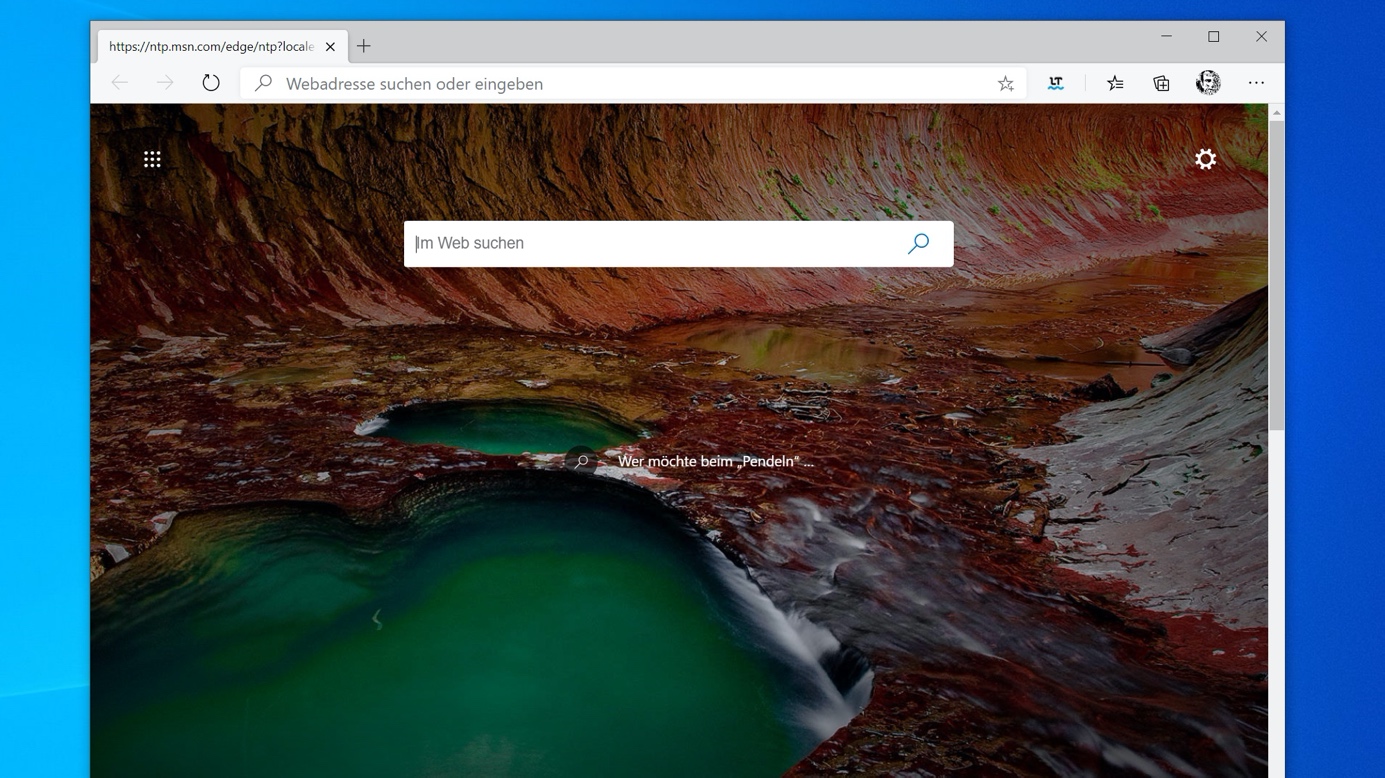This screenshot has height=778, width=1385.
Task: Click the magnifier beside the Pendeln caption
Action: click(x=581, y=461)
